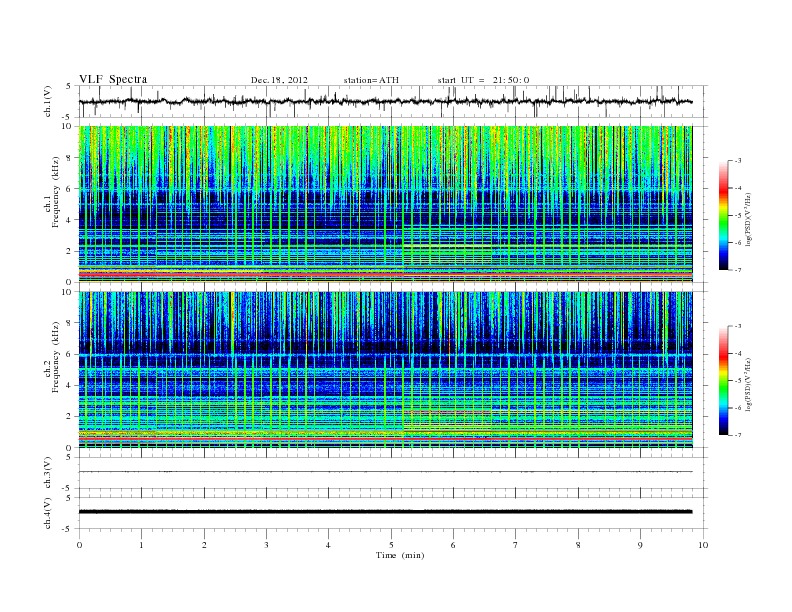Click the '-7' value on ch.1 colorbar
792x612 pixels.
click(x=738, y=270)
